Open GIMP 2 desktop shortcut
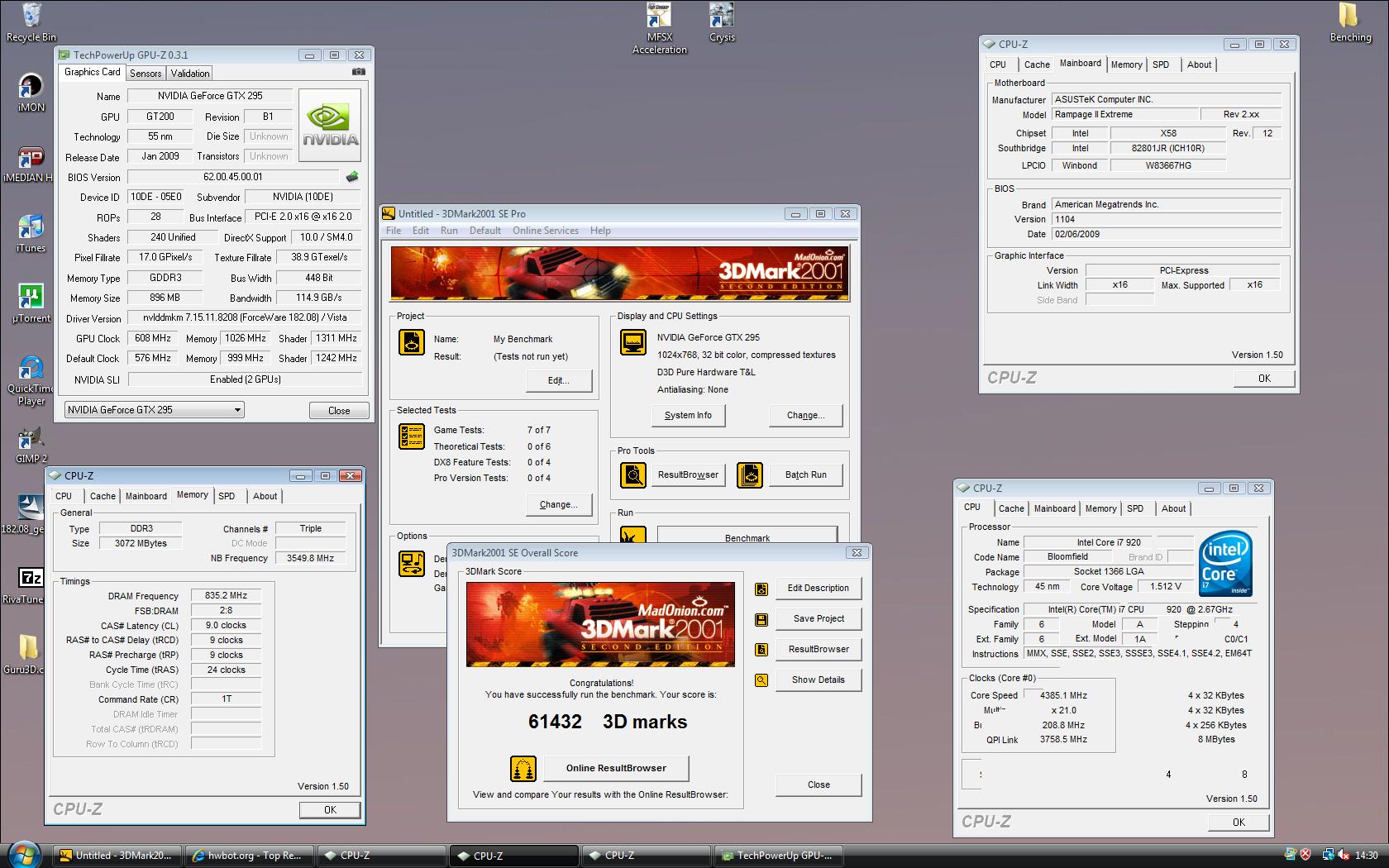 coord(31,445)
